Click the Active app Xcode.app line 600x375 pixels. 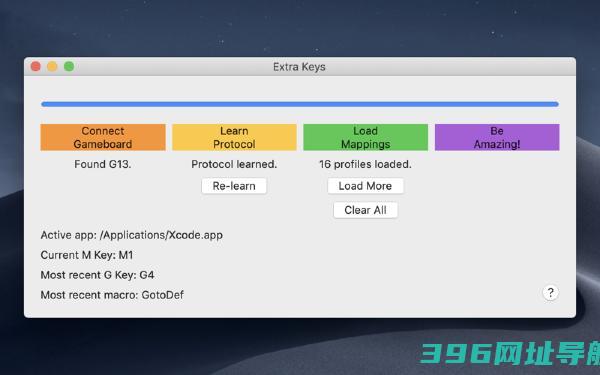click(132, 235)
